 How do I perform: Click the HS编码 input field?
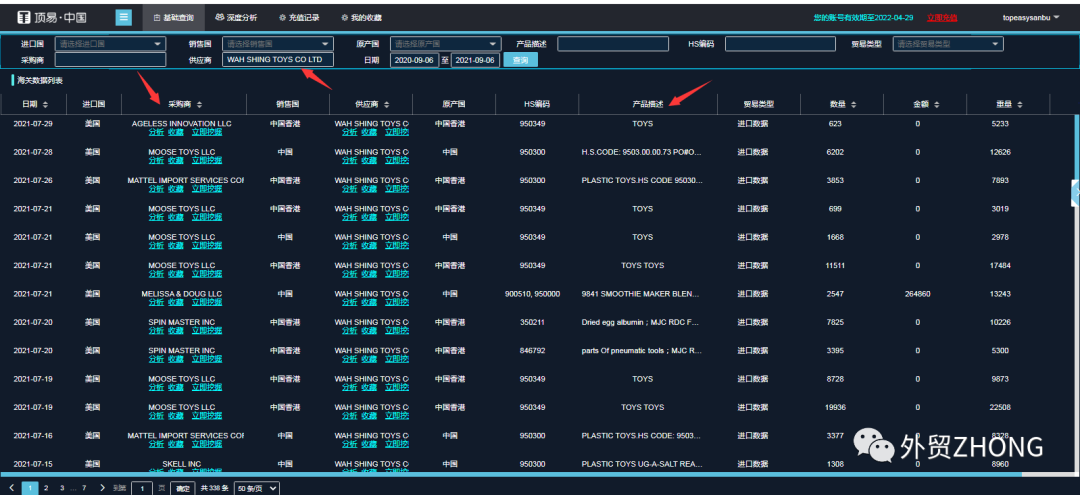point(780,44)
